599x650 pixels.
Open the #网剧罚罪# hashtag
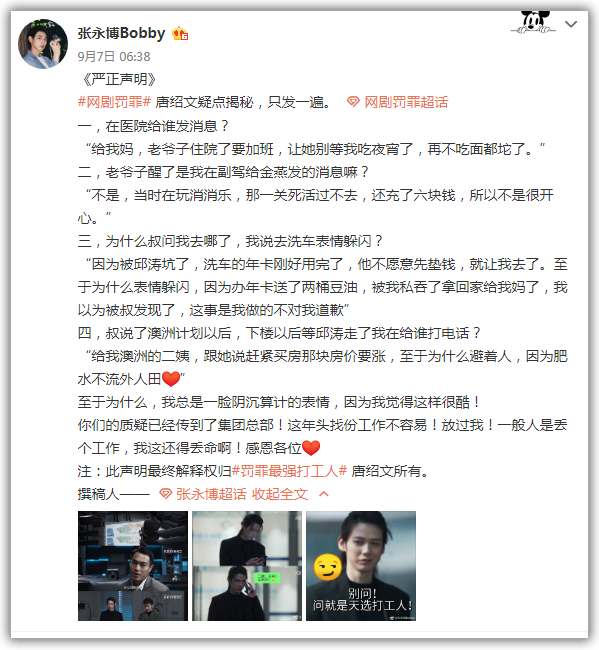114,102
